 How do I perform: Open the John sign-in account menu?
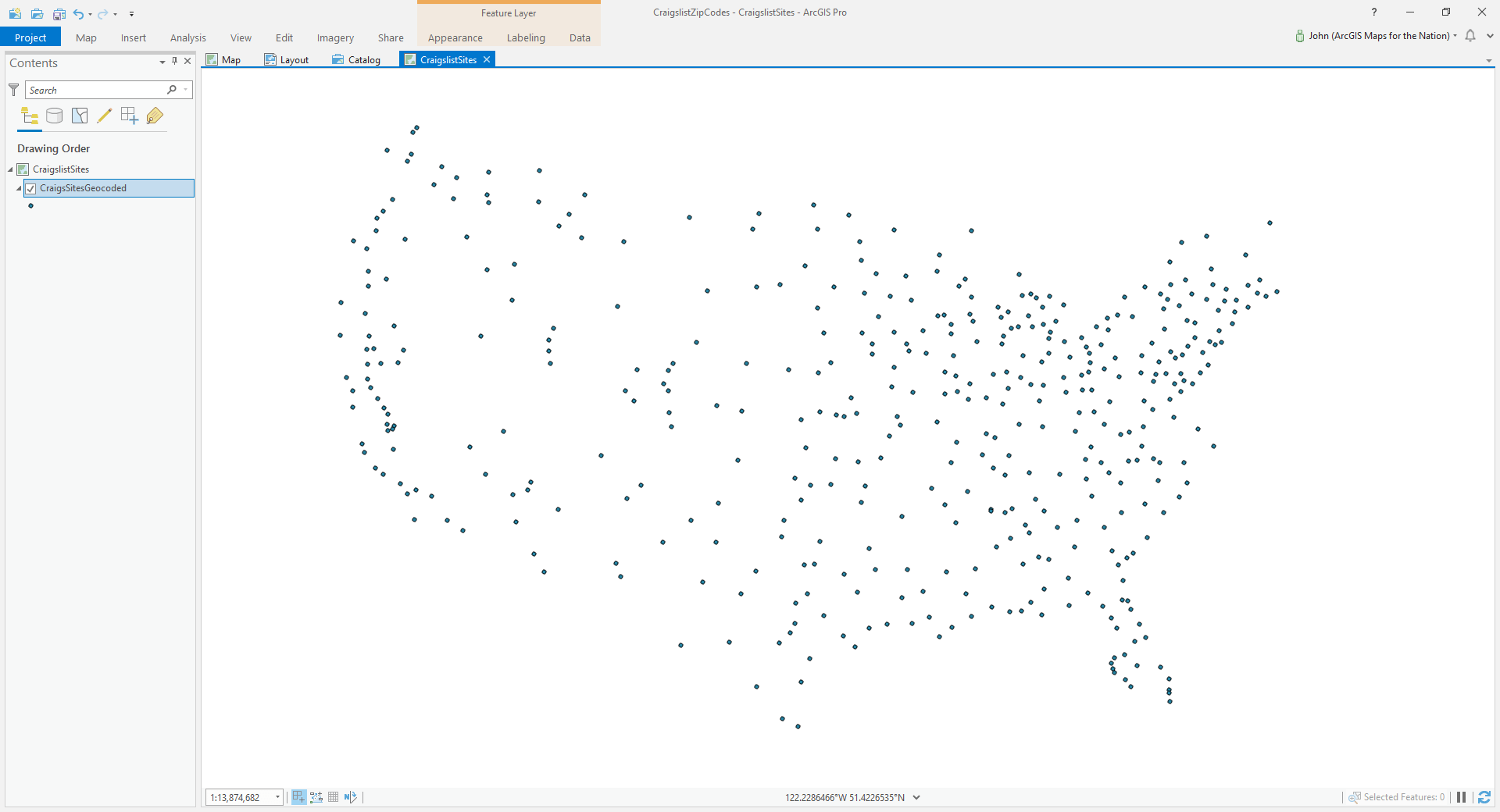pyautogui.click(x=1376, y=36)
